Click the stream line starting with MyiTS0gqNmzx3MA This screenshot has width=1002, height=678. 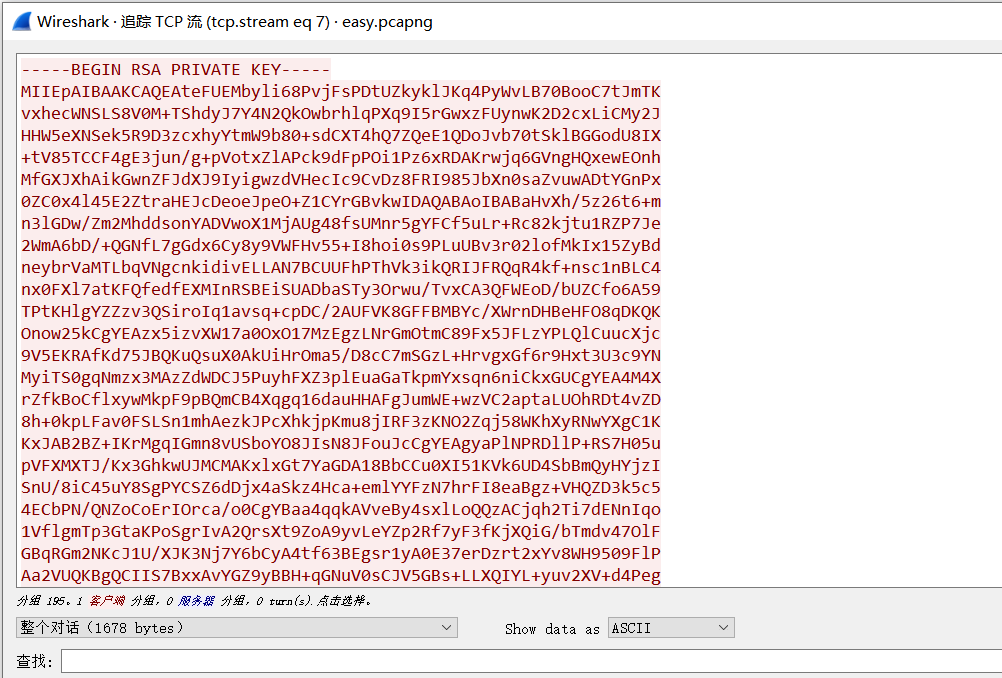point(340,378)
